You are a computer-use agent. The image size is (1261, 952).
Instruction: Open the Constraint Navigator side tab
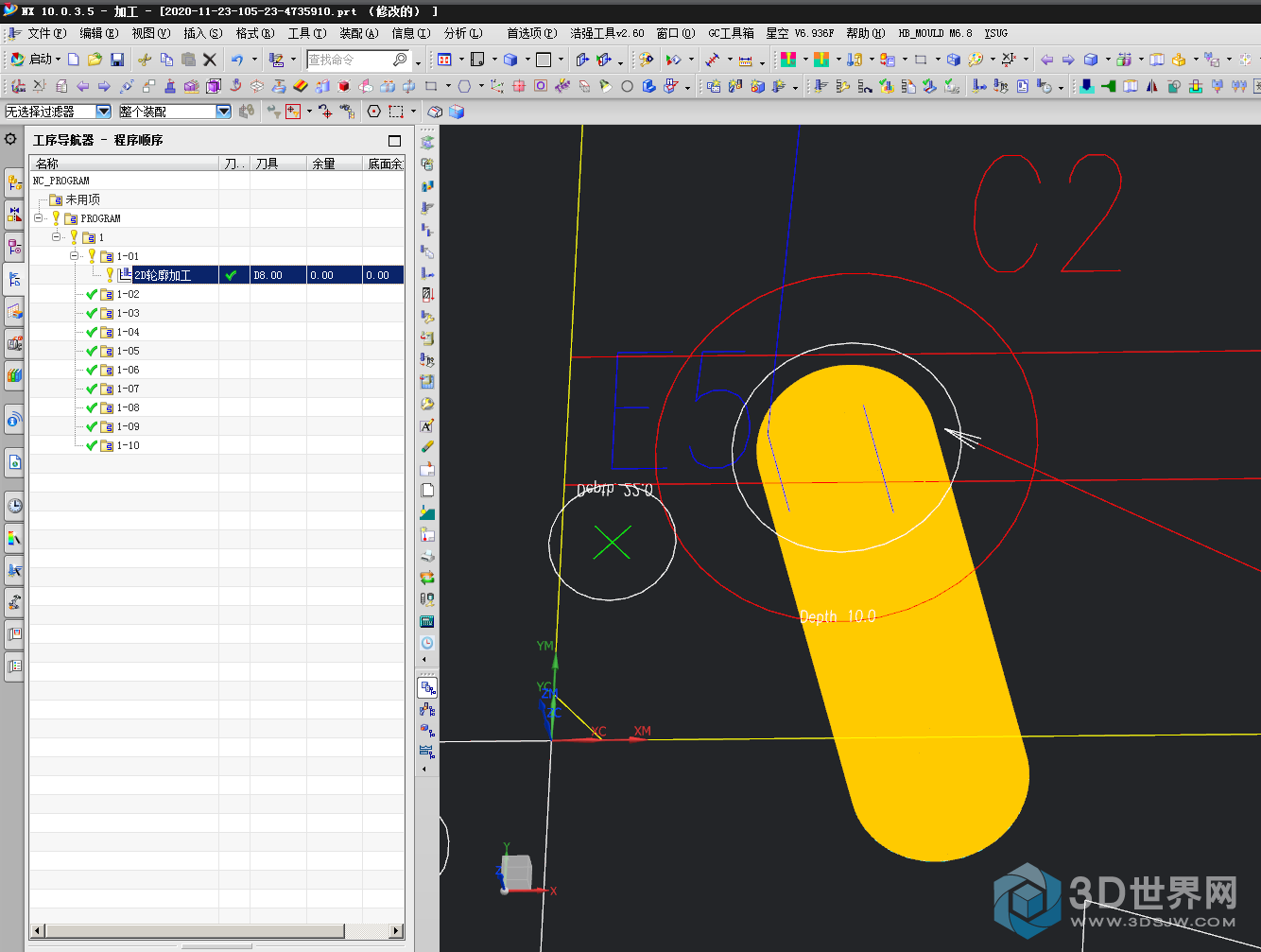[14, 215]
